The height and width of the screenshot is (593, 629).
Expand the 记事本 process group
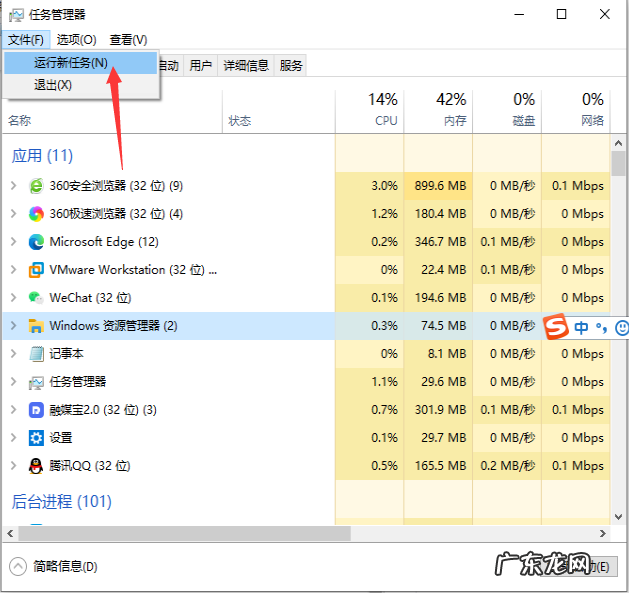(14, 353)
